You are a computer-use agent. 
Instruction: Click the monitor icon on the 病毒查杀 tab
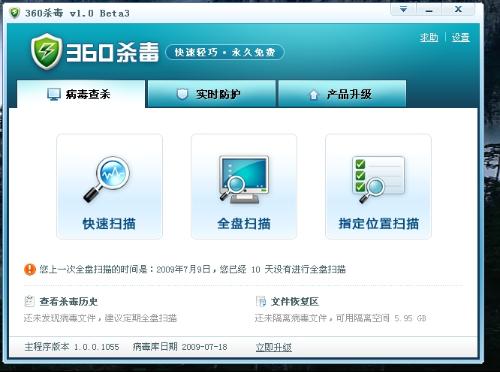pos(54,94)
